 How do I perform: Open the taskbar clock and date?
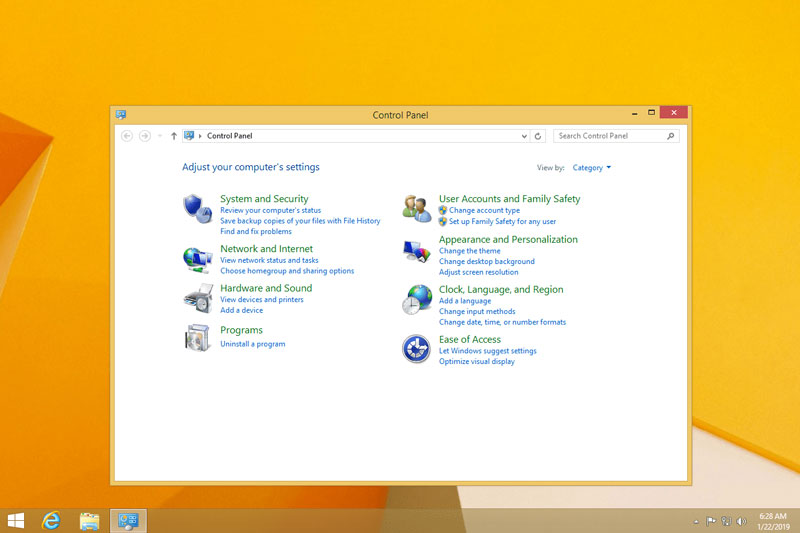(x=773, y=521)
